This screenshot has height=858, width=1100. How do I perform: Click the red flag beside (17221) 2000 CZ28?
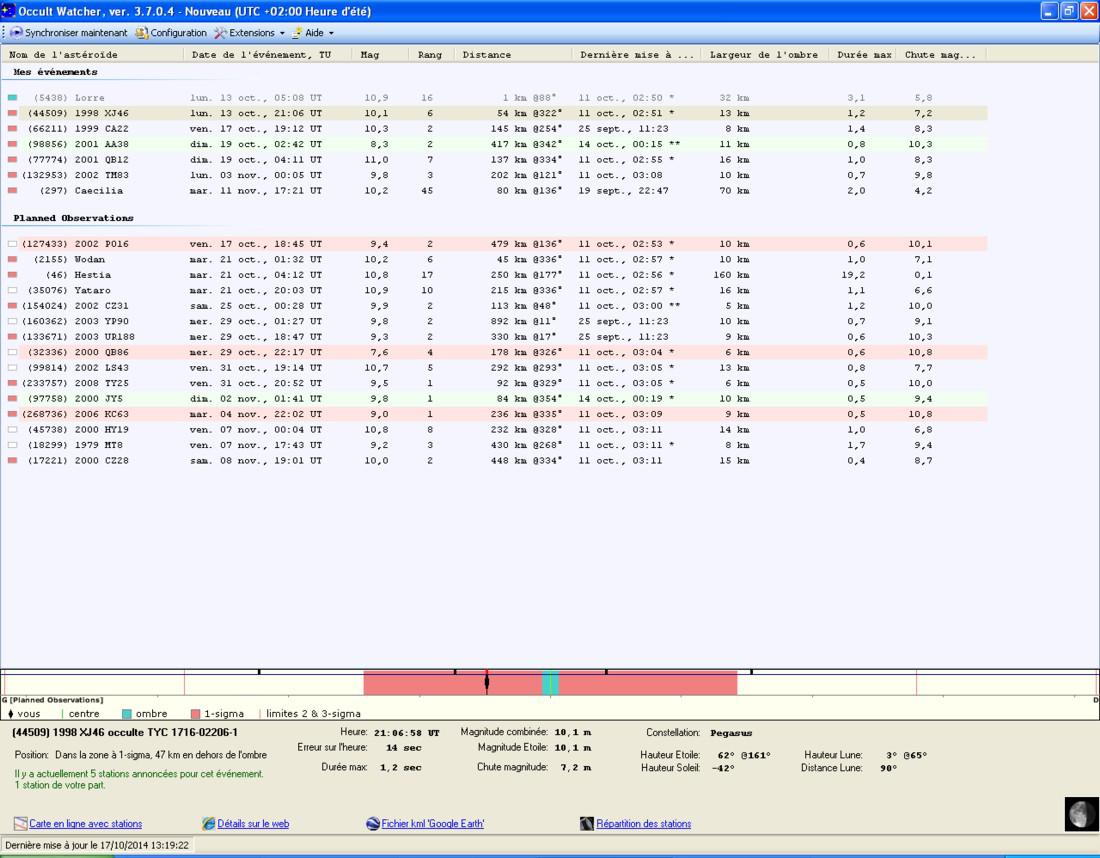pos(13,460)
